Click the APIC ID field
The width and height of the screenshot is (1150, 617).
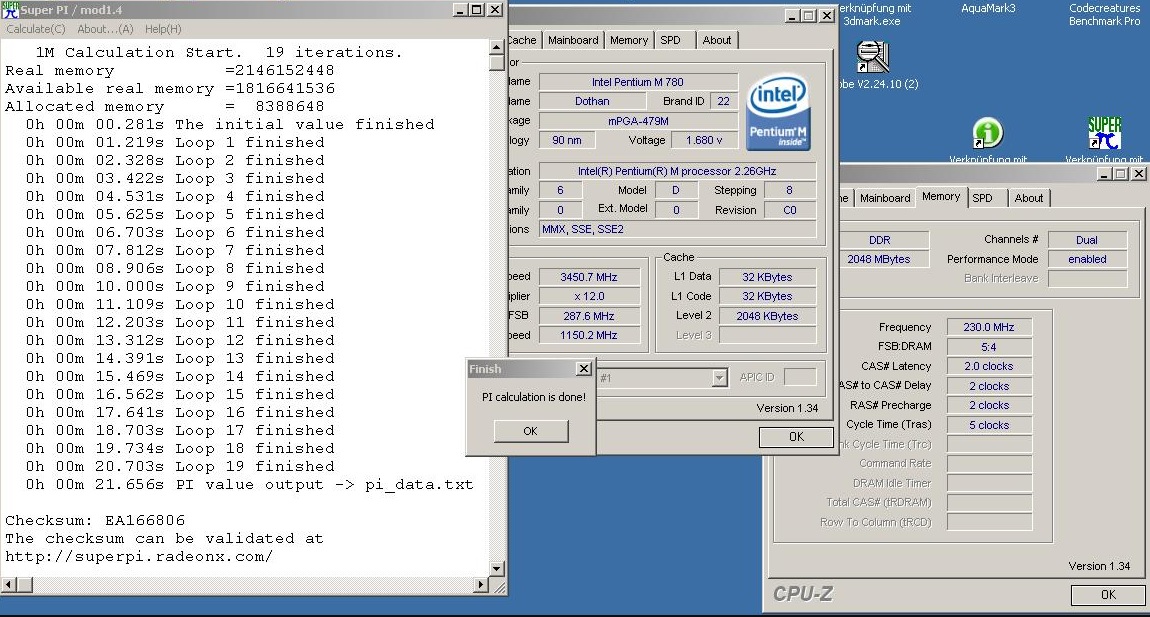(799, 377)
